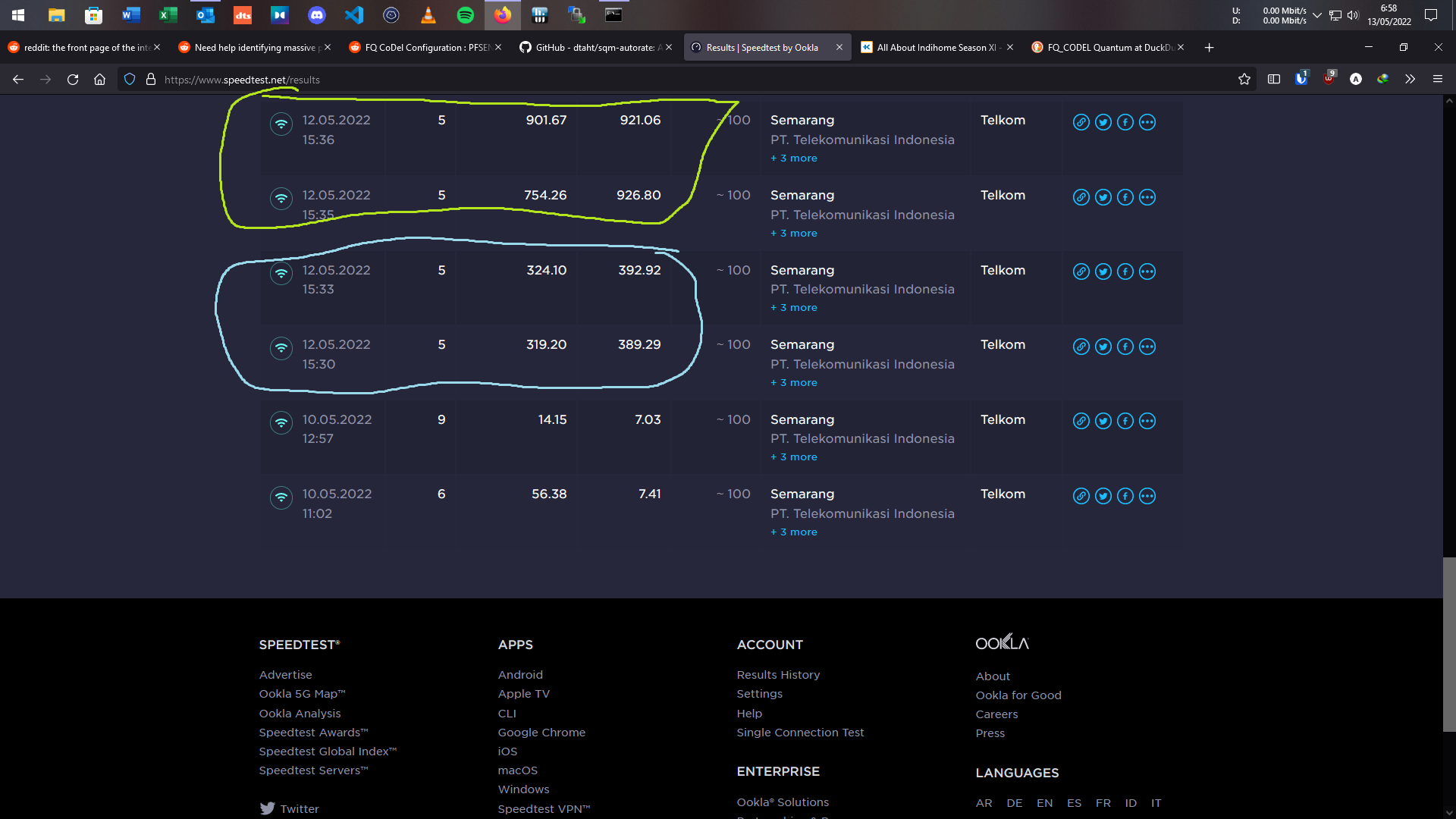Open Speedtest VPN app link
Viewport: 1456px width, 819px height.
pos(544,809)
